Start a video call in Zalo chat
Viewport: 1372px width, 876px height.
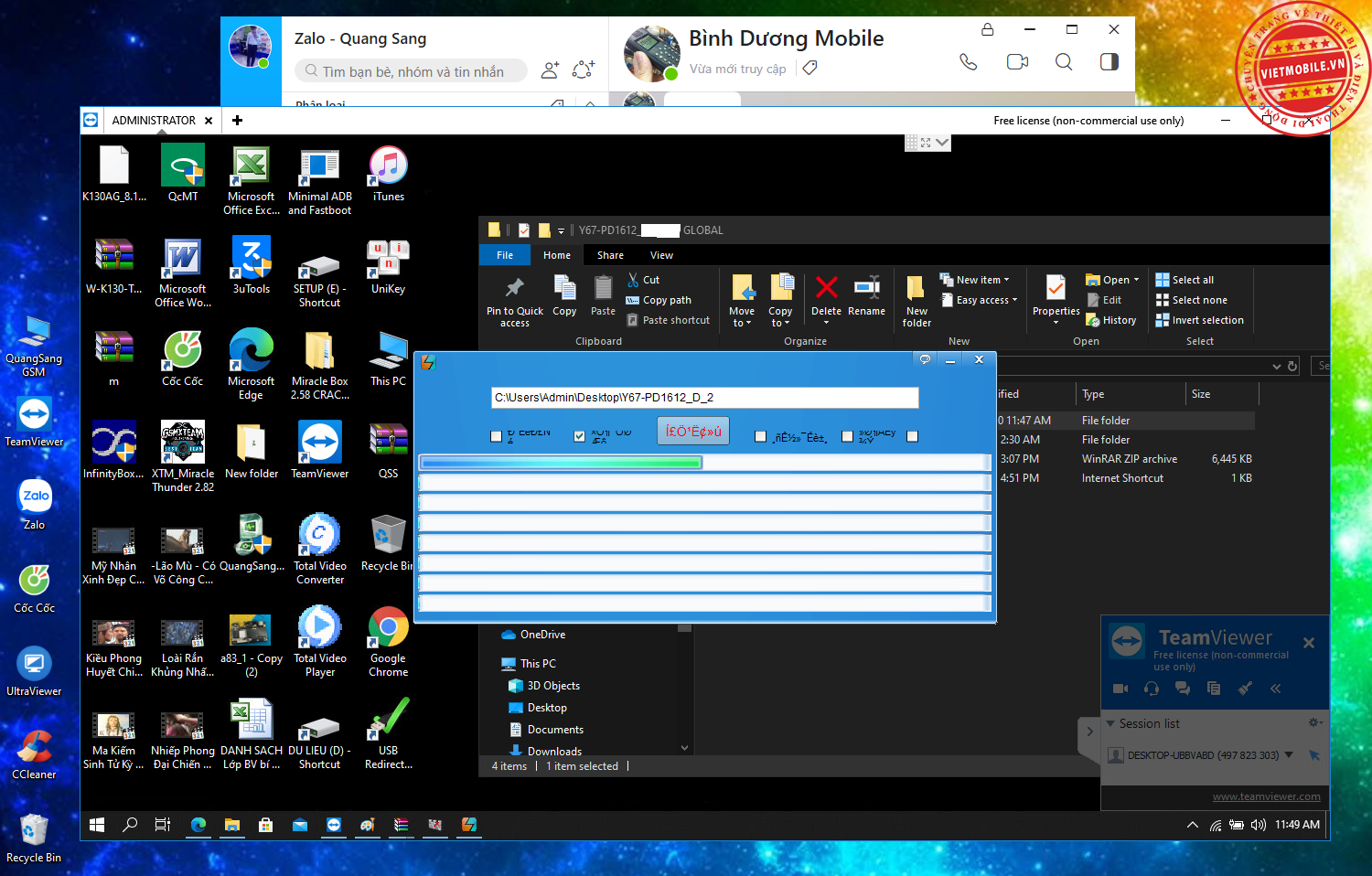(x=1017, y=62)
